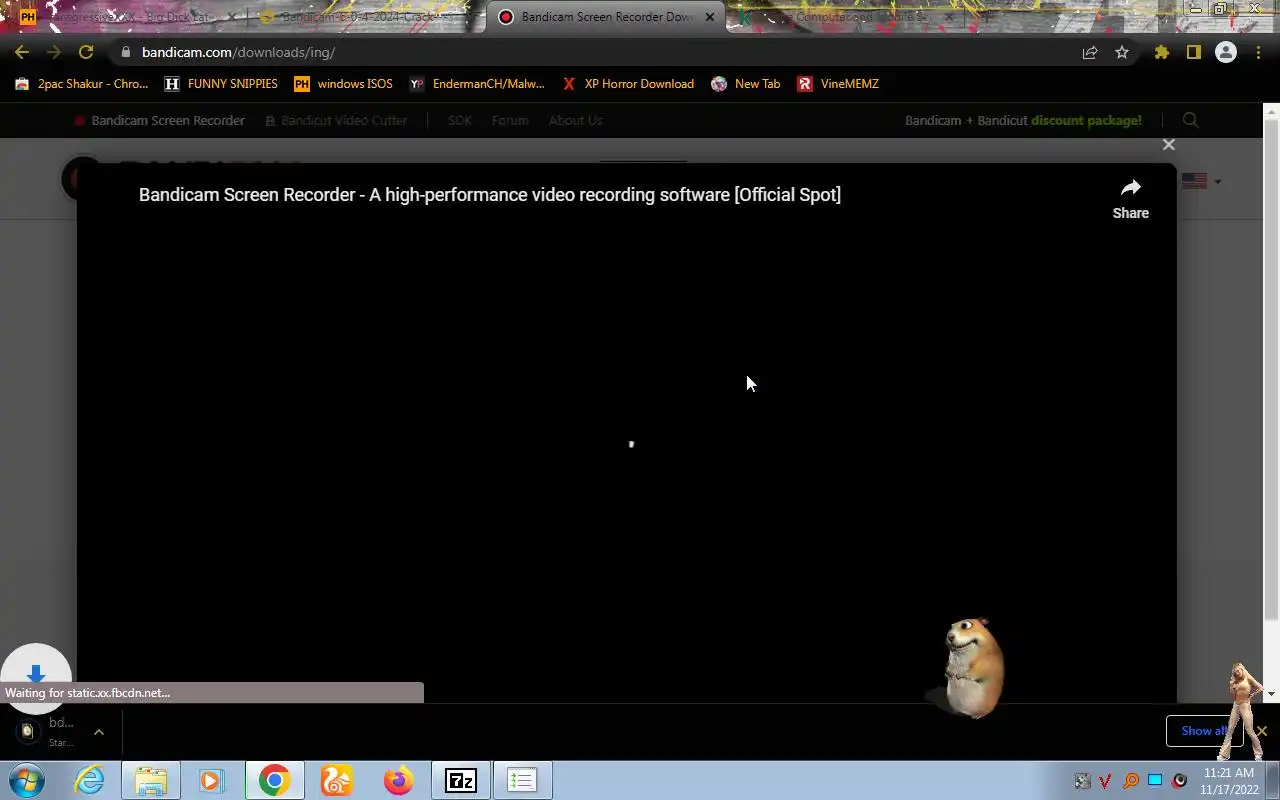This screenshot has width=1280, height=800.
Task: Switch to the Bandicam 6.0.4.2024 Crack tab
Action: pos(365,17)
